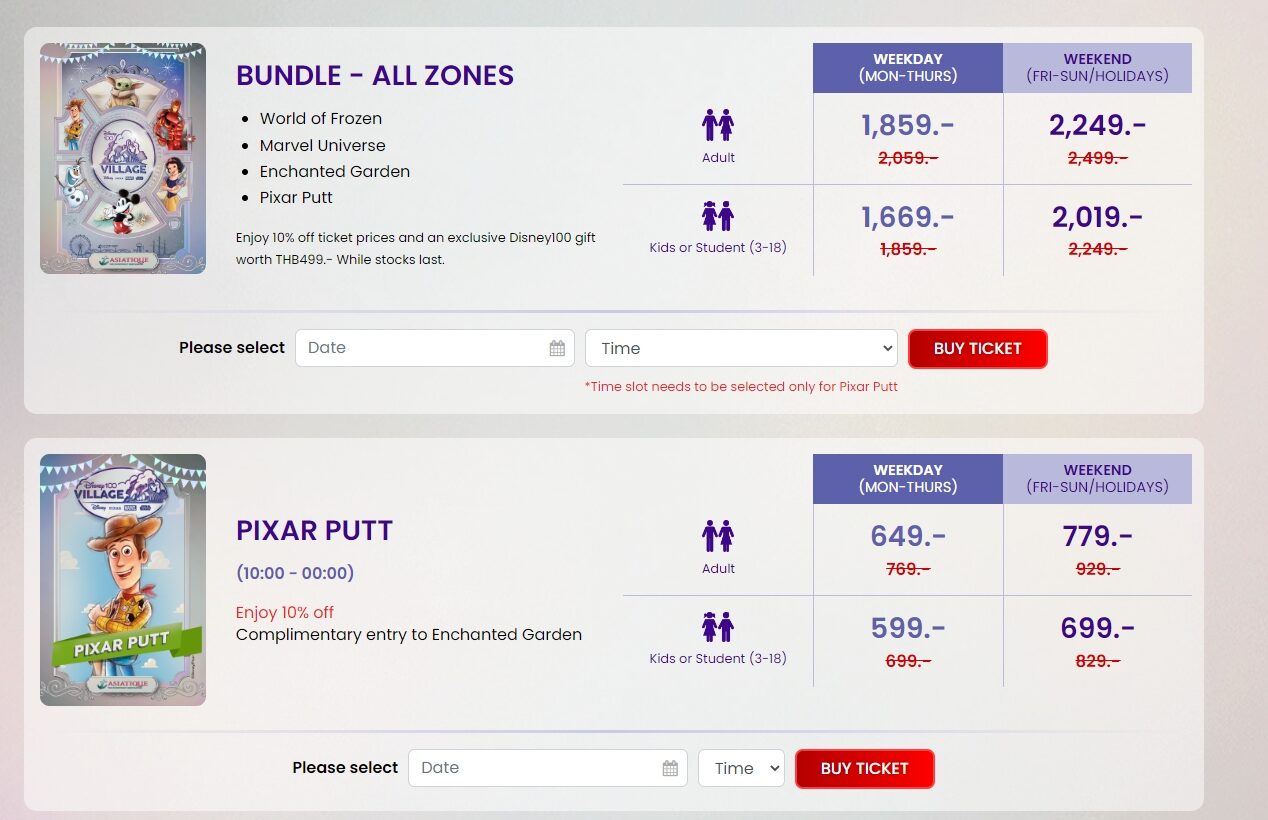1268x820 pixels.
Task: Click the Bundle - All Zones heading
Action: pos(375,76)
